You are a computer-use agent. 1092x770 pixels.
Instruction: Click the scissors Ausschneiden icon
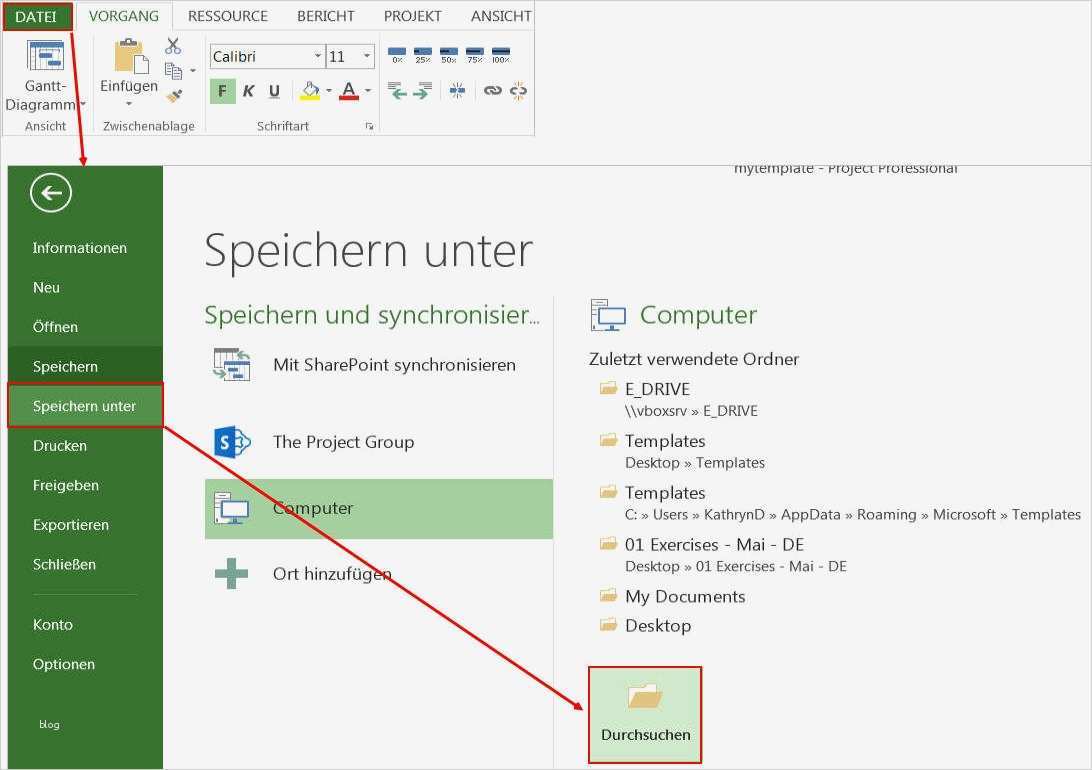click(172, 46)
